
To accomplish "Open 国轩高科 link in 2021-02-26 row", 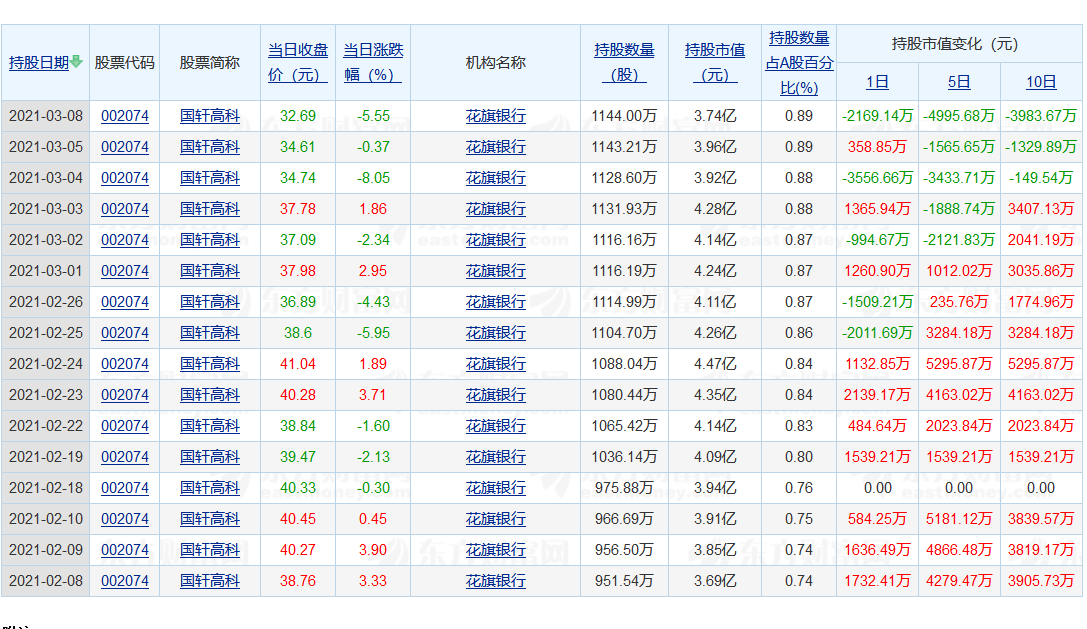I will coord(210,302).
